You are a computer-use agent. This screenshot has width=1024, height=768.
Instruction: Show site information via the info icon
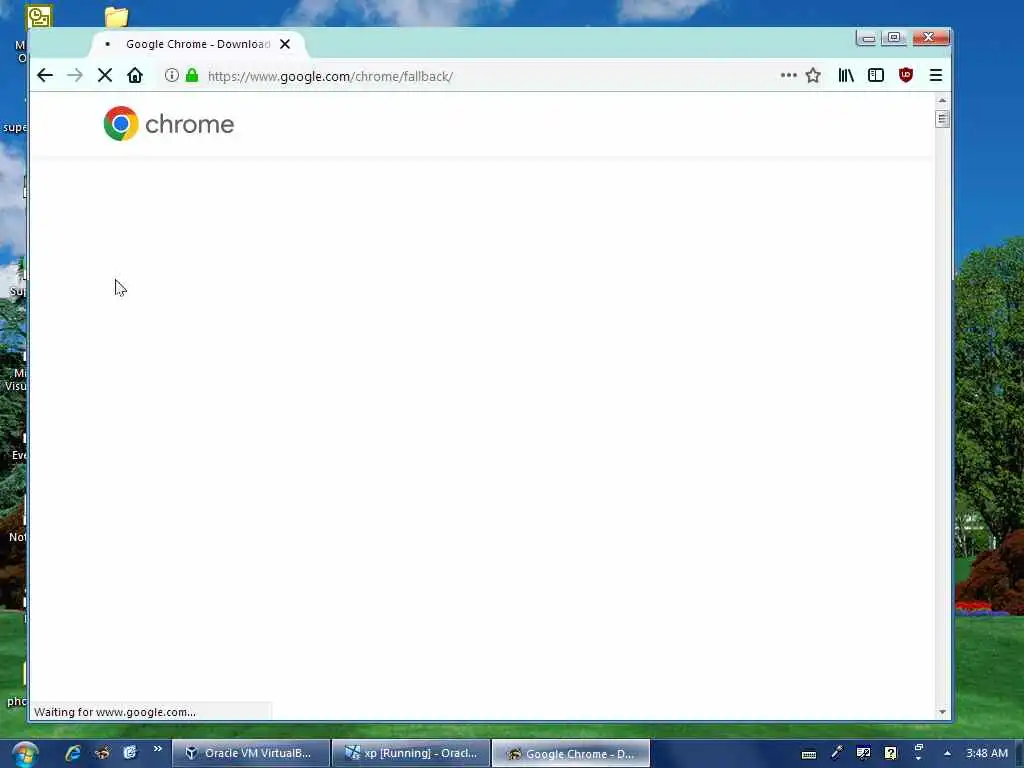click(x=171, y=76)
